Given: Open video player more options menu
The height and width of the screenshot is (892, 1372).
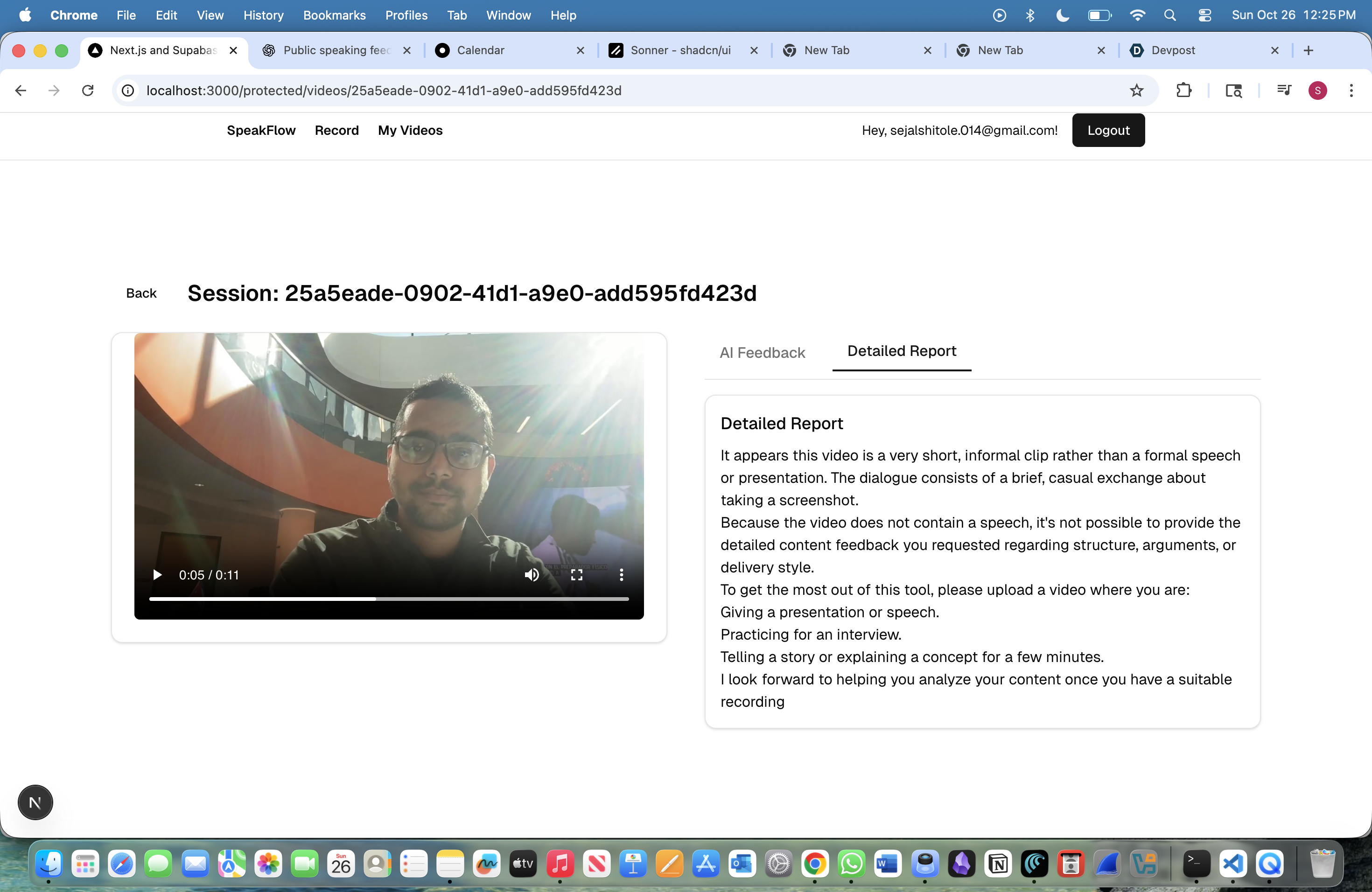Looking at the screenshot, I should pos(621,574).
